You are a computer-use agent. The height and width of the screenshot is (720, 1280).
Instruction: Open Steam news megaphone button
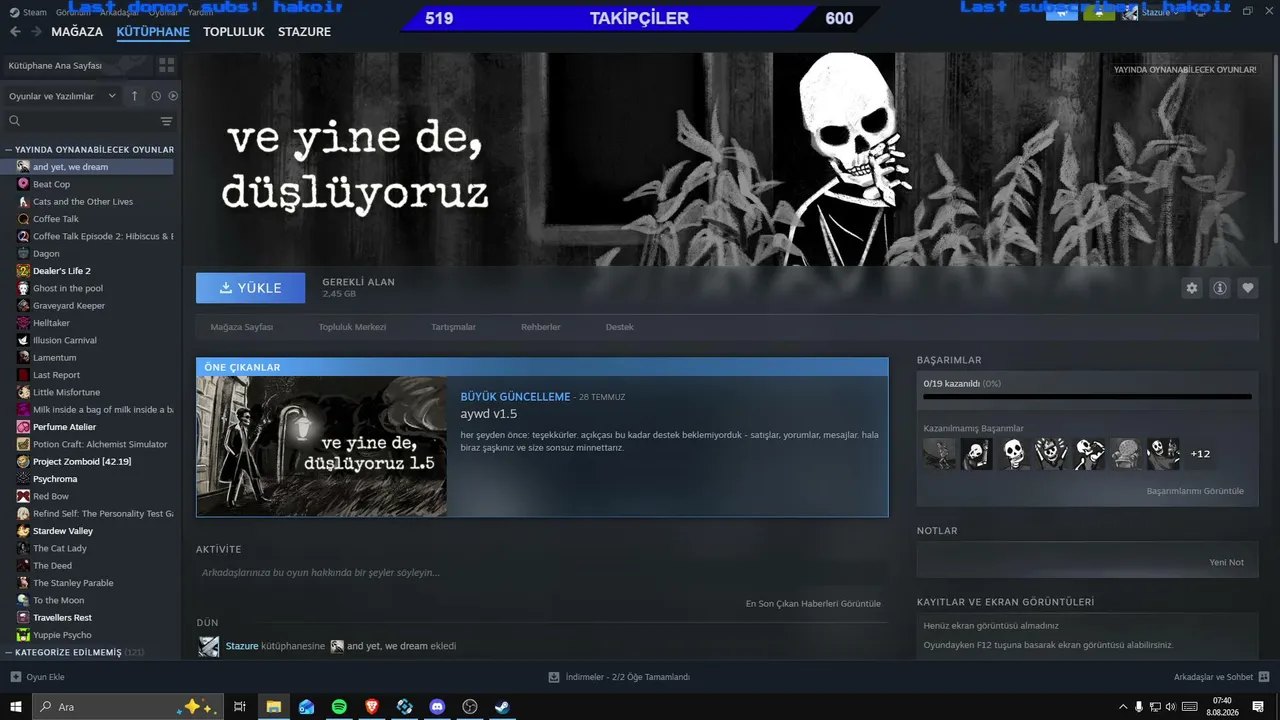pos(1062,12)
